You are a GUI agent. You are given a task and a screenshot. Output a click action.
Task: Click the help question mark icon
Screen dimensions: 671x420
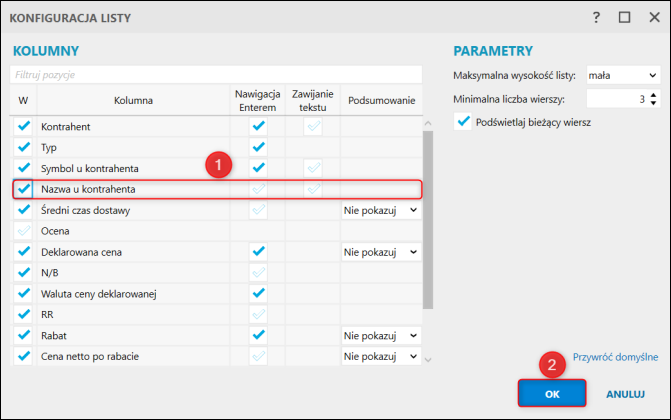point(596,18)
